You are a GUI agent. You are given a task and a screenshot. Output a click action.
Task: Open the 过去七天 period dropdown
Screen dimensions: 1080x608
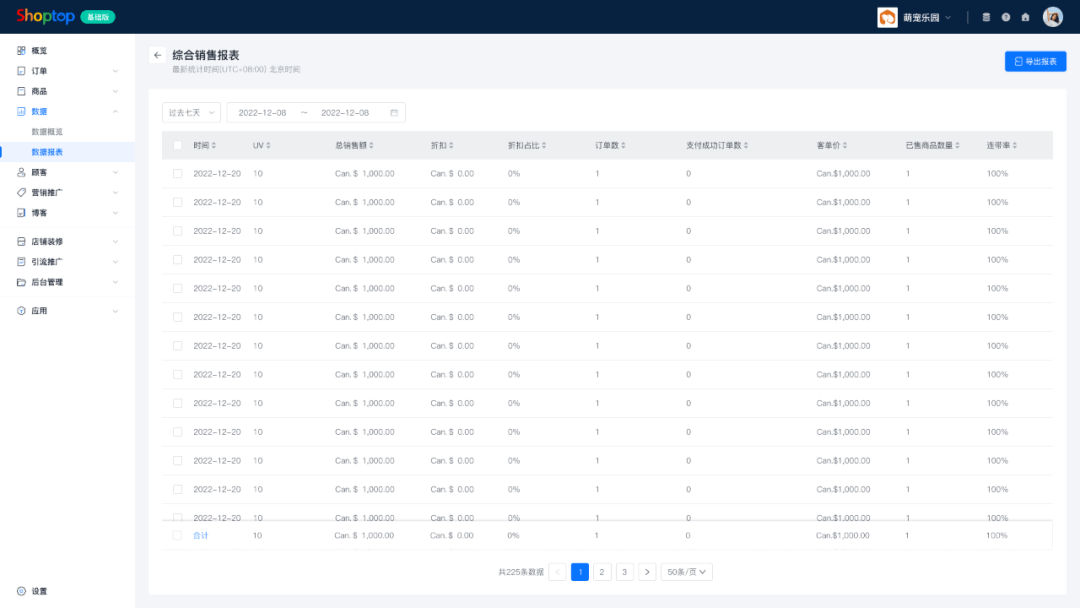coord(191,113)
